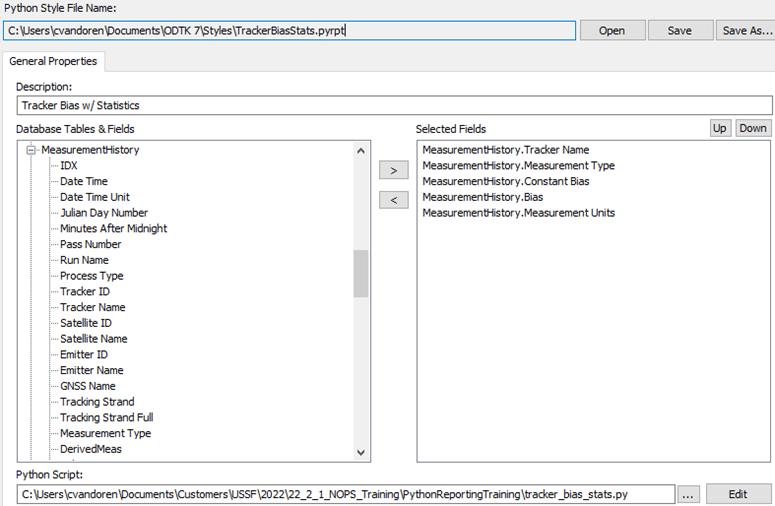Viewport: 775px width, 506px height.
Task: Add field with the > arrow button
Action: (394, 170)
